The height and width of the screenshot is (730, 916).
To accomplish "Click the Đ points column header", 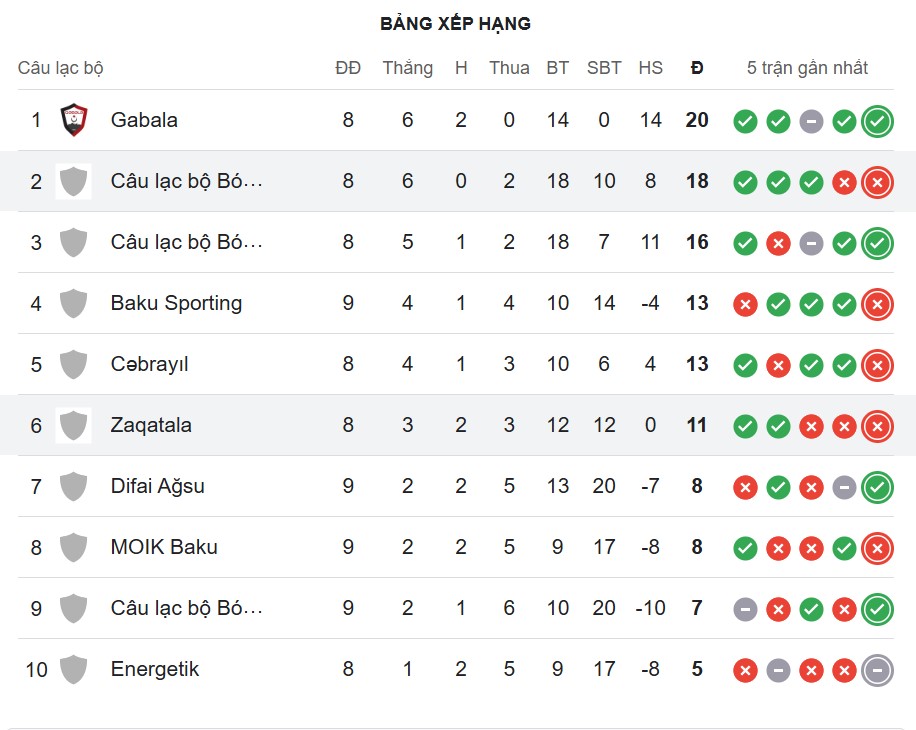I will [697, 68].
